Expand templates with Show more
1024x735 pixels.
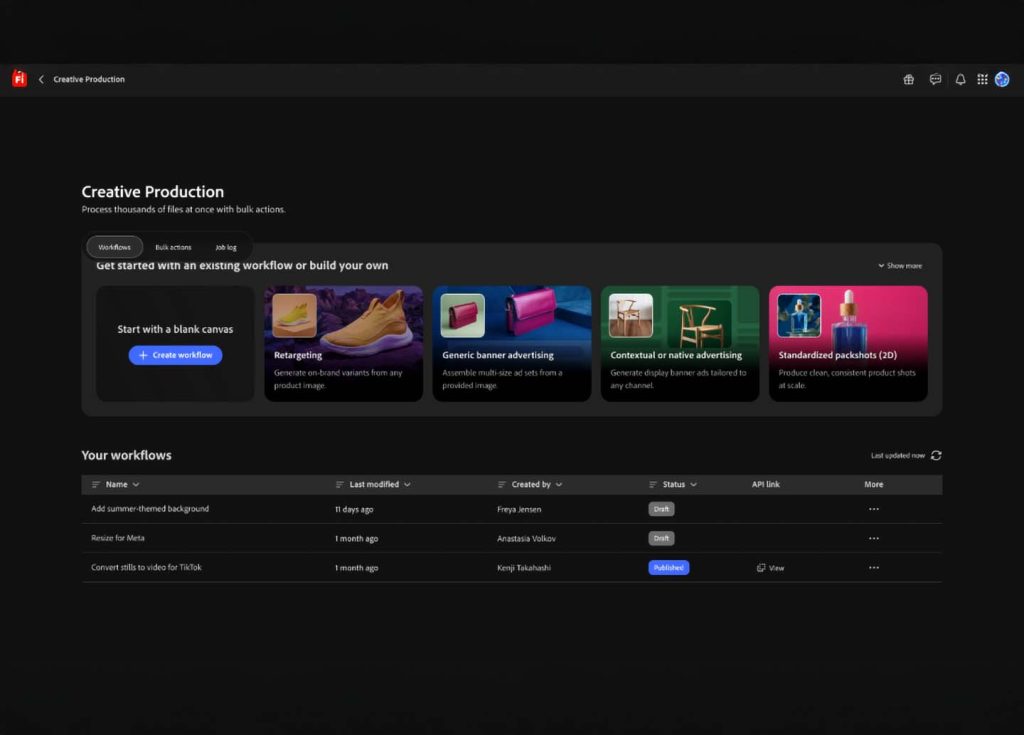point(900,266)
